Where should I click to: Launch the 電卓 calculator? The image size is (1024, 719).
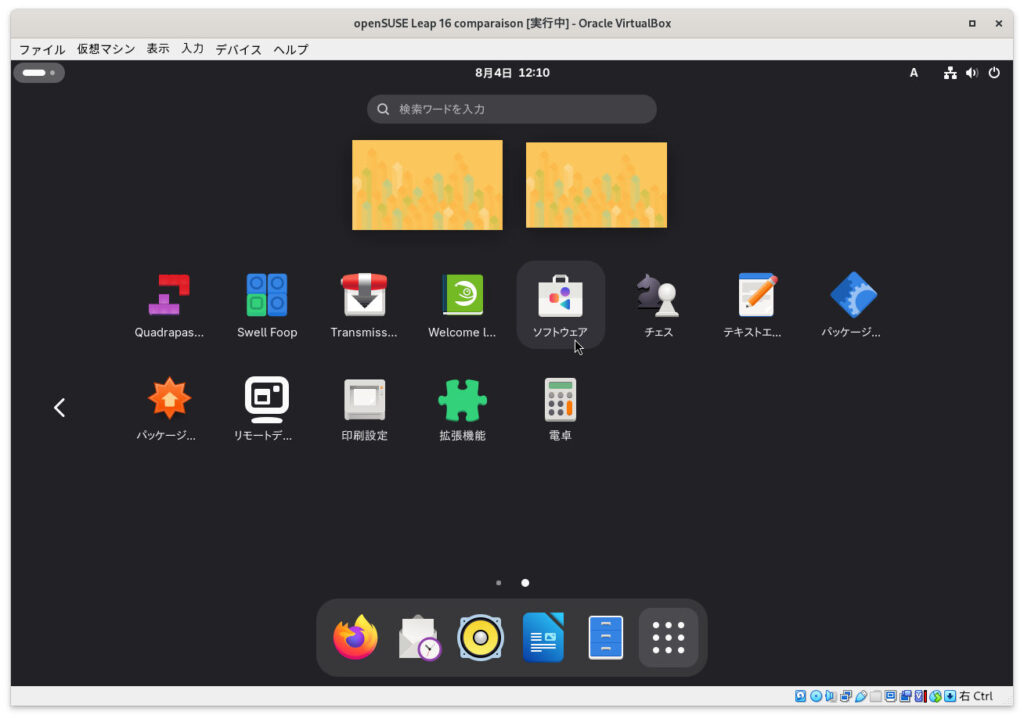coord(560,409)
